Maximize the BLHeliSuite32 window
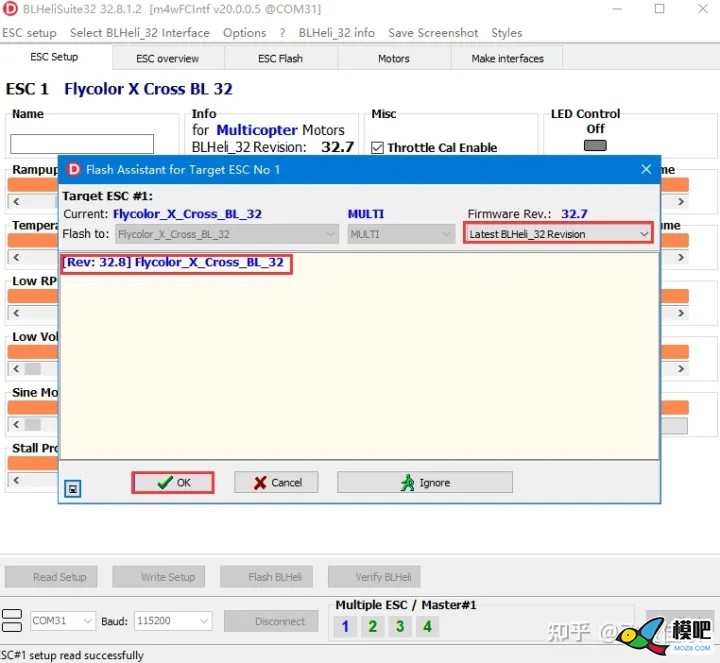 click(x=659, y=8)
